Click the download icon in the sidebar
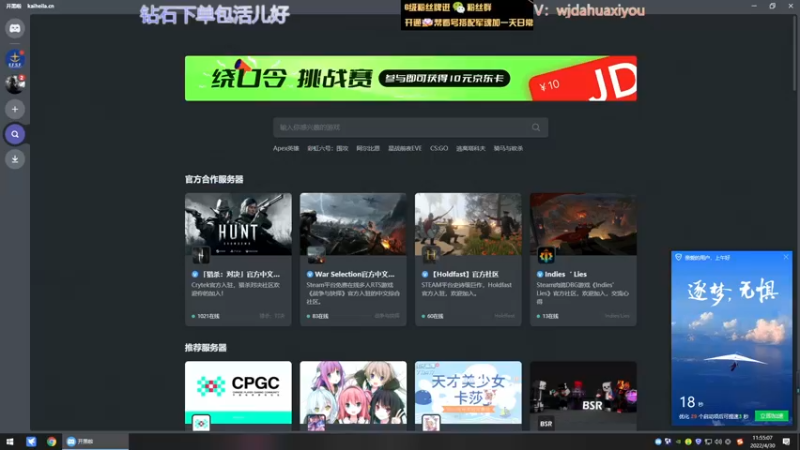This screenshot has height=450, width=800. click(x=15, y=159)
